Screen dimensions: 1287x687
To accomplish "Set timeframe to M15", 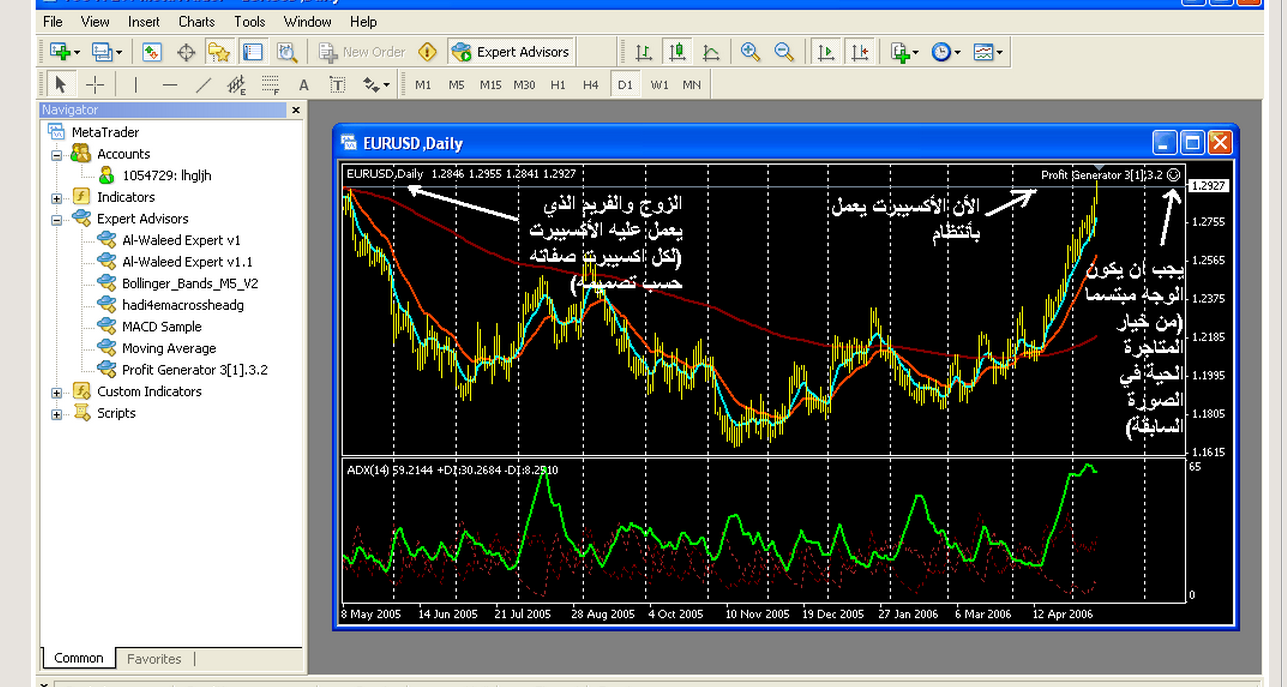I will 490,85.
